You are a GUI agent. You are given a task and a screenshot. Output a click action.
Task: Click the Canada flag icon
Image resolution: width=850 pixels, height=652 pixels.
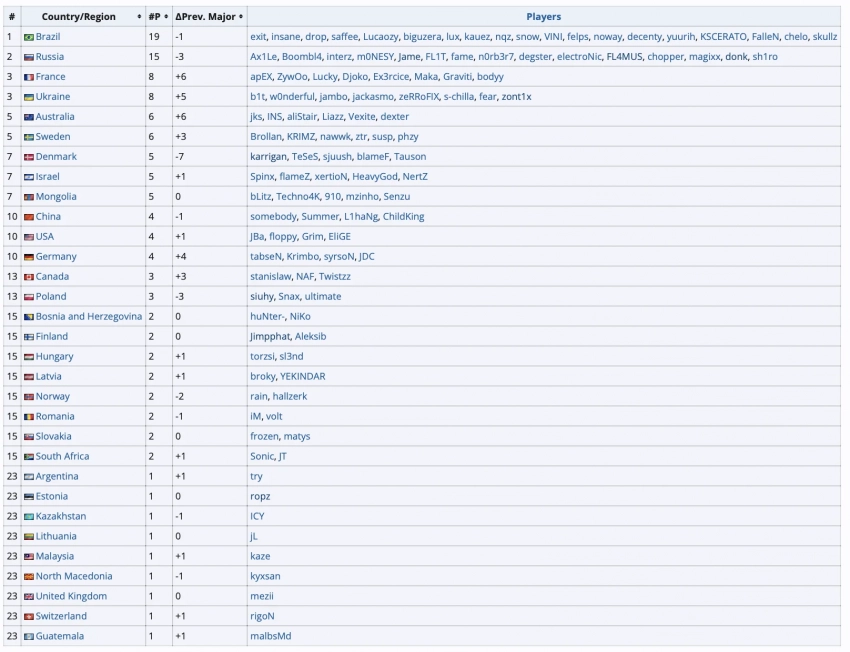pos(29,277)
